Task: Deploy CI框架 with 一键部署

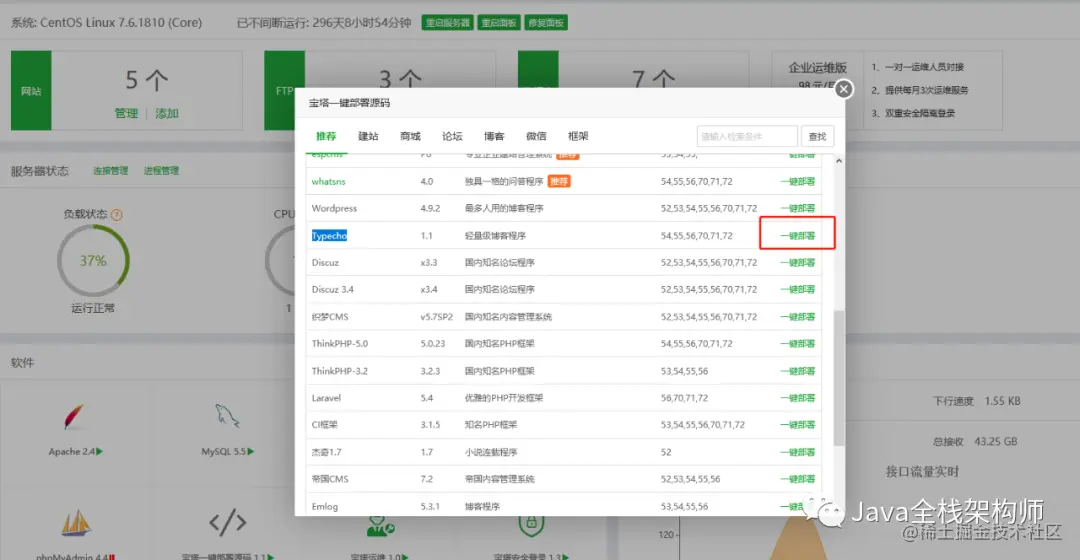Action: click(x=798, y=425)
